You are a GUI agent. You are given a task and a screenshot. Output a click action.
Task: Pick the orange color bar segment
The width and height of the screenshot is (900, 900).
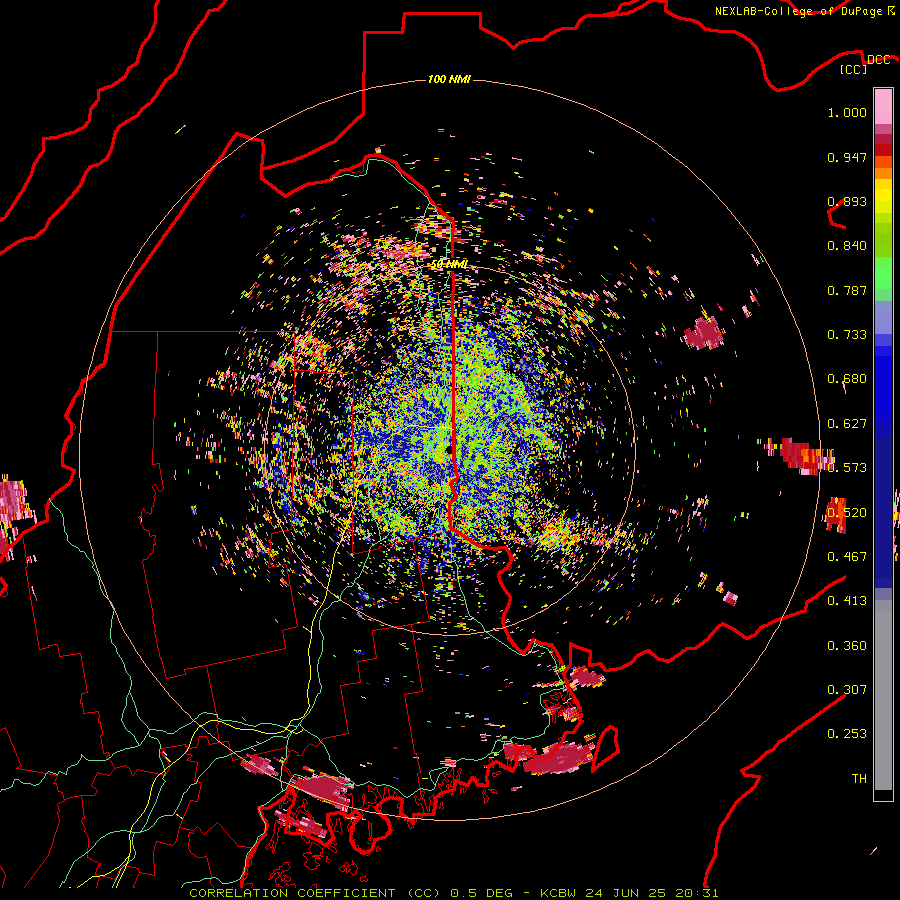coord(883,173)
